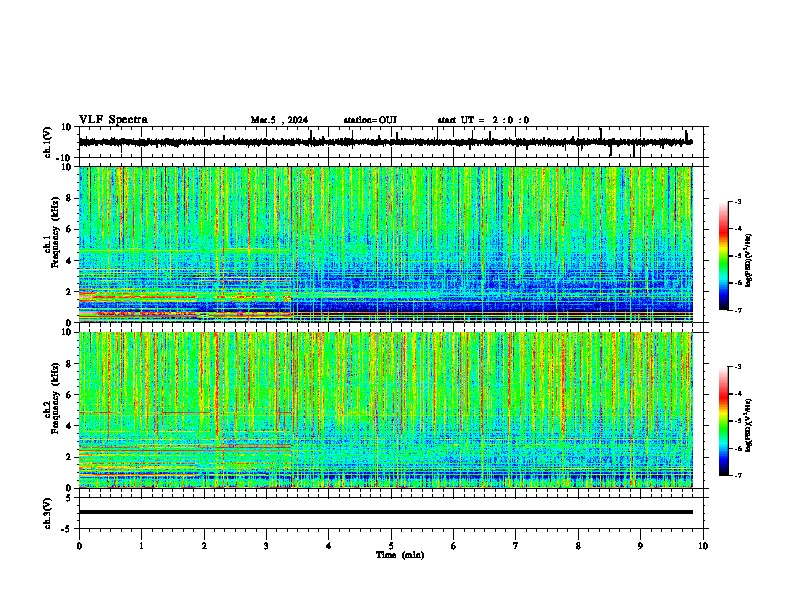Screen dimensions: 792x612
Task: Click the "-5" tick on ch.3(V) axis
Action: point(67,529)
